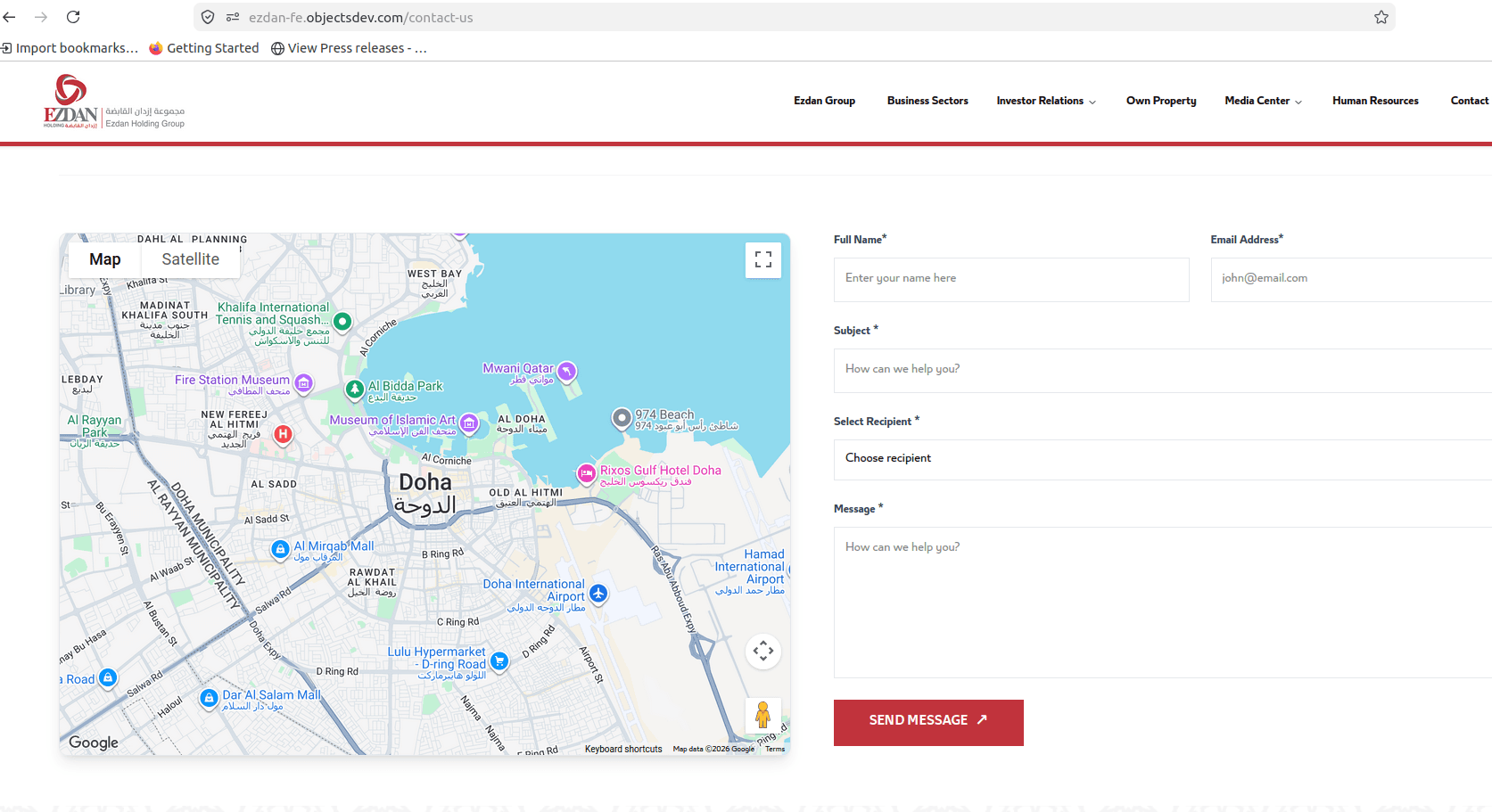
Task: Select the Street View pegman
Action: tap(763, 716)
